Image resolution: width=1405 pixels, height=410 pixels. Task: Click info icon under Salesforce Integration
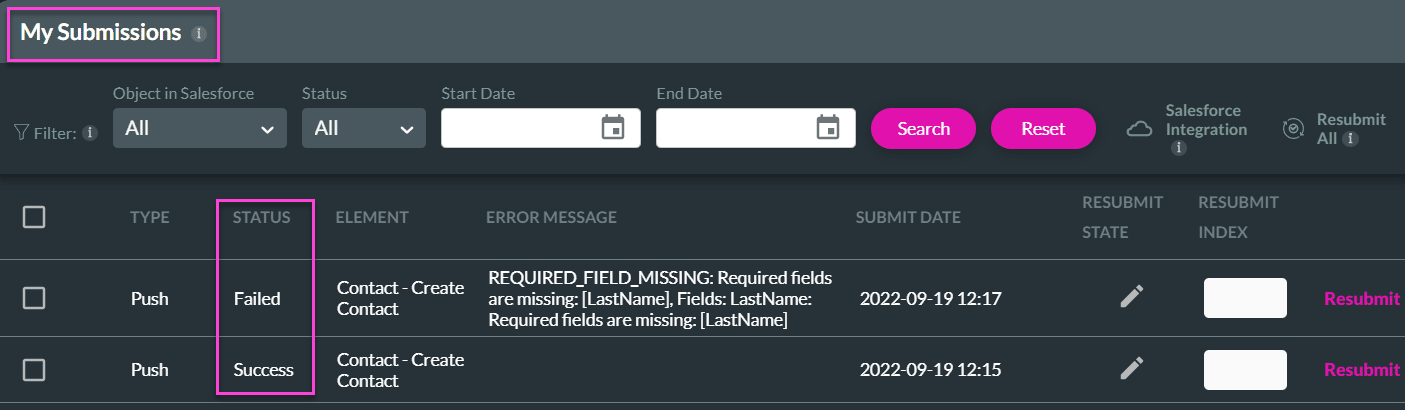[x=1178, y=148]
